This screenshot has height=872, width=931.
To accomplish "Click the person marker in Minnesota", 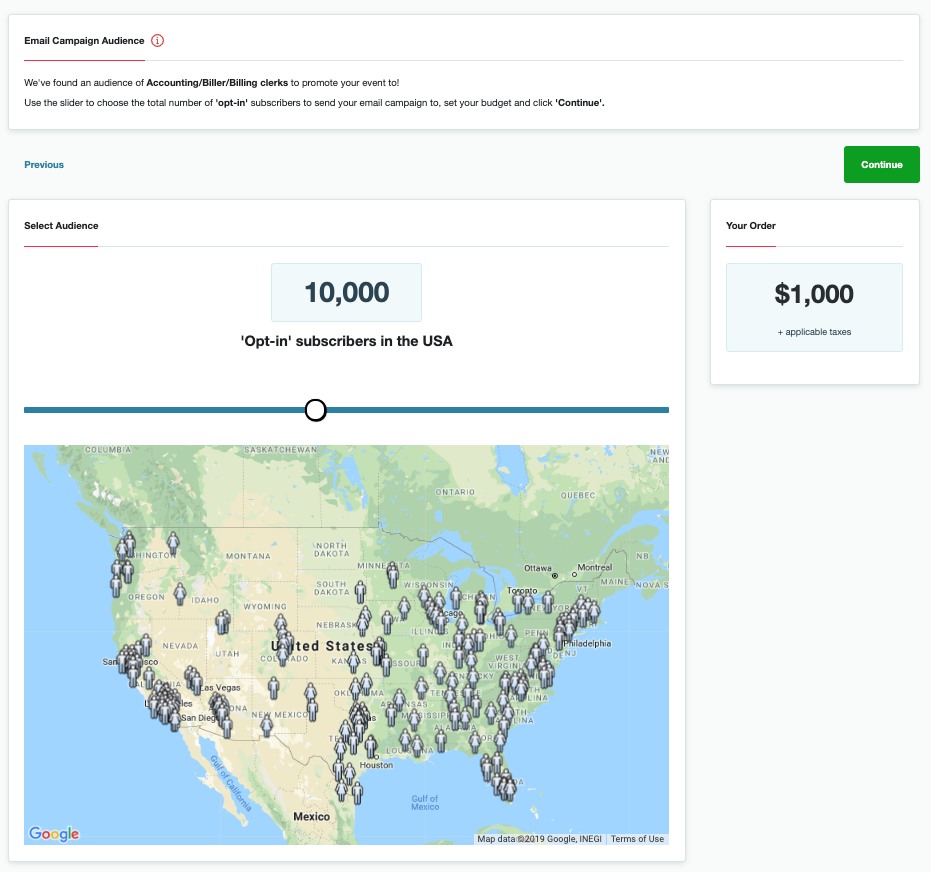I will [x=392, y=576].
